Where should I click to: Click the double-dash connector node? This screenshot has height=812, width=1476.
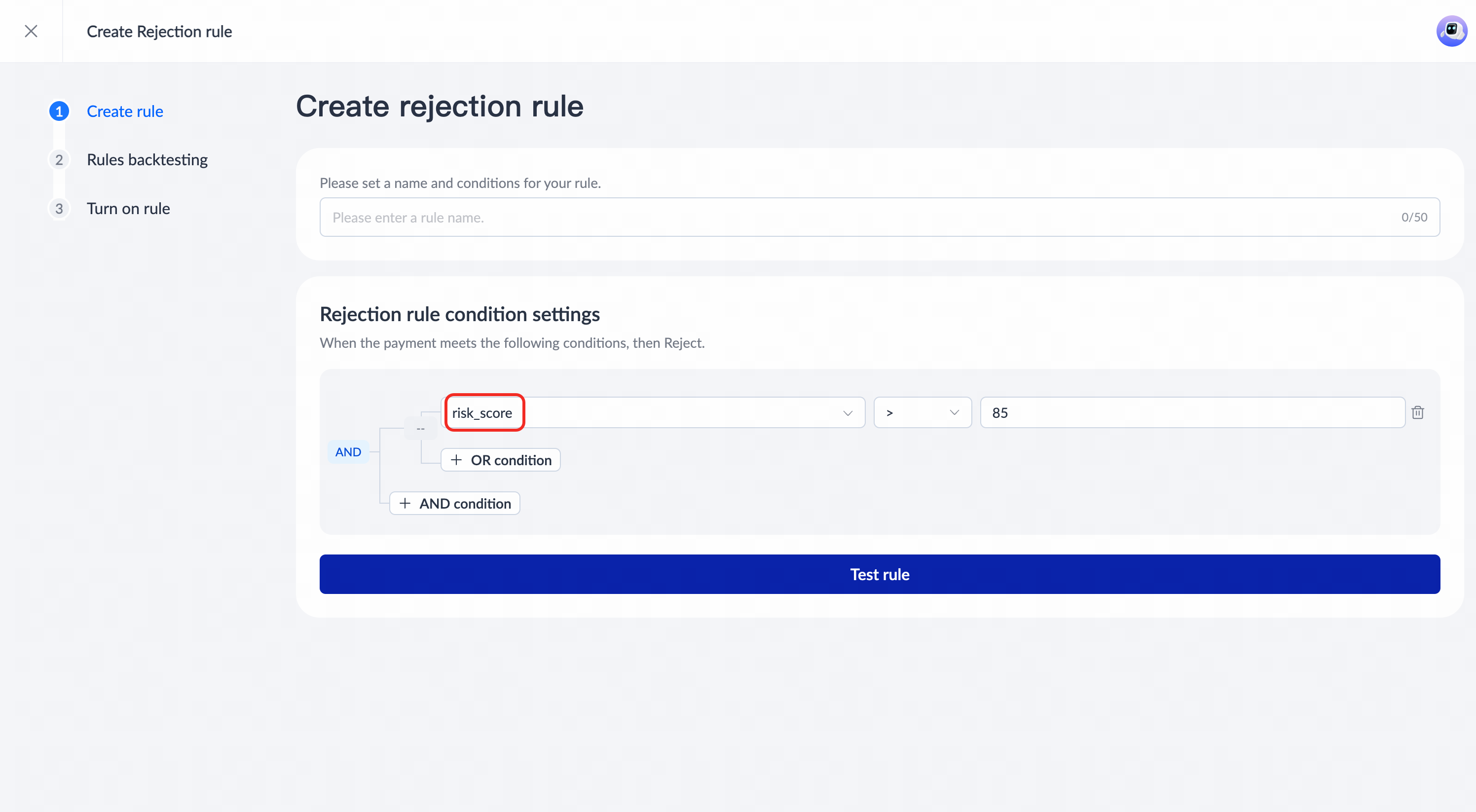(421, 429)
